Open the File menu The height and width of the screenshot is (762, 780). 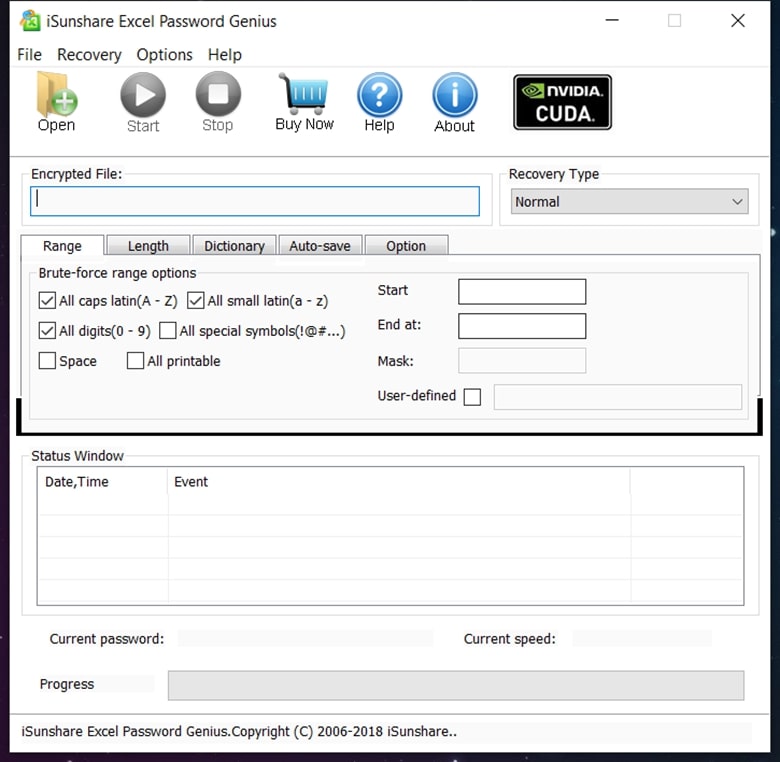pyautogui.click(x=29, y=54)
